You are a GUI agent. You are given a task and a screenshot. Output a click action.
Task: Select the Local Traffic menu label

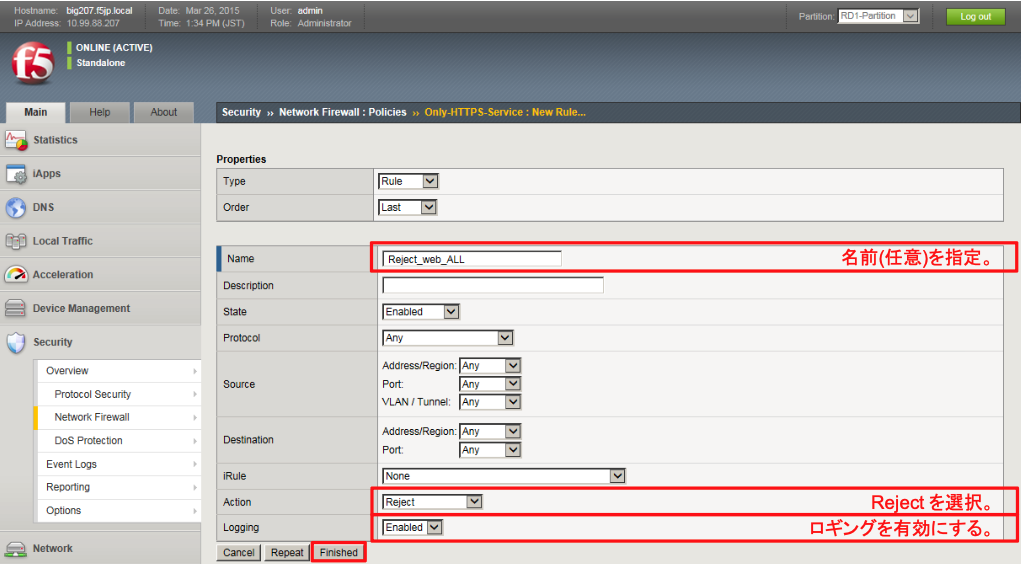[x=63, y=241]
